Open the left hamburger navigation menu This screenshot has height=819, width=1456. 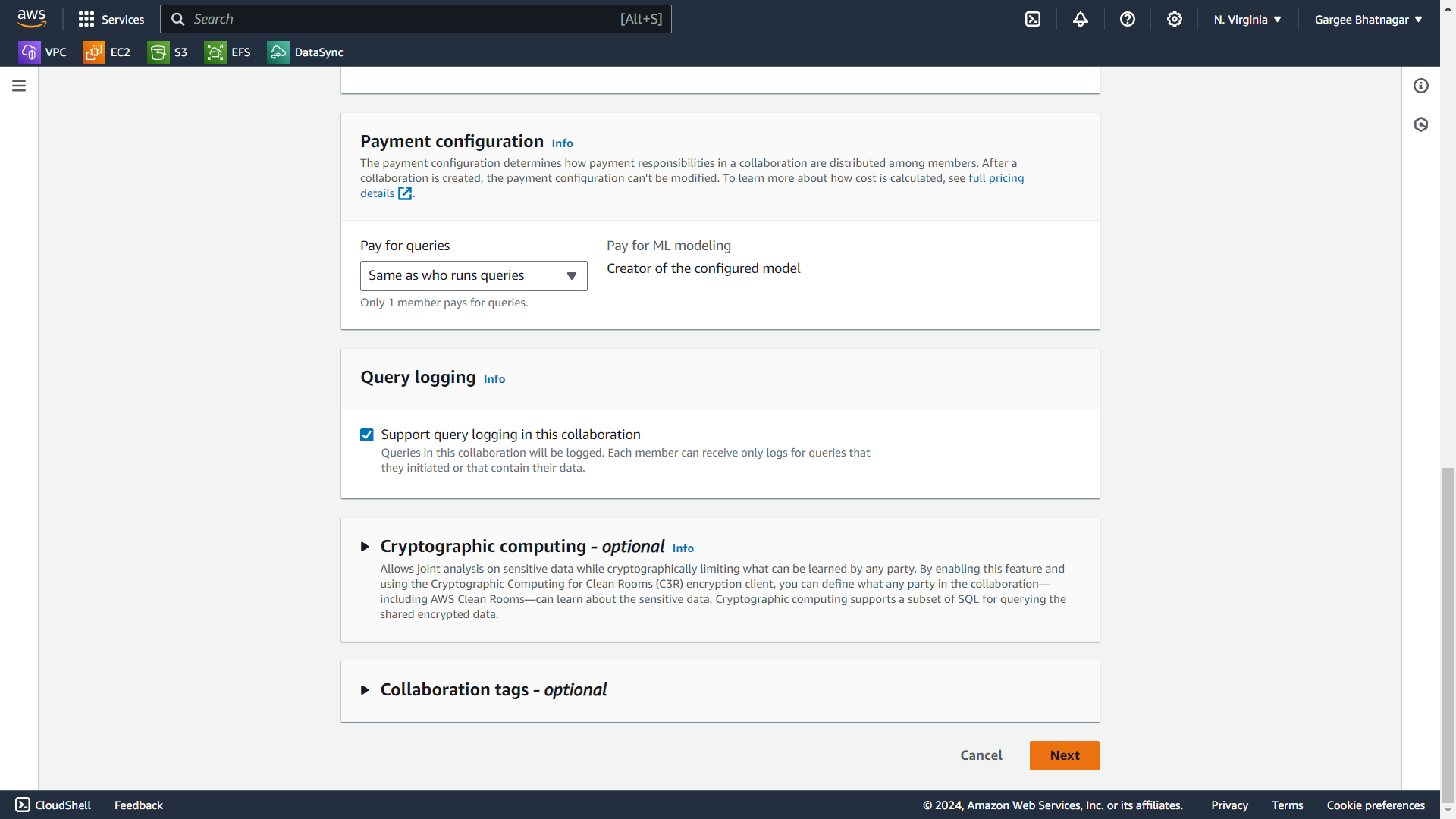(x=19, y=86)
